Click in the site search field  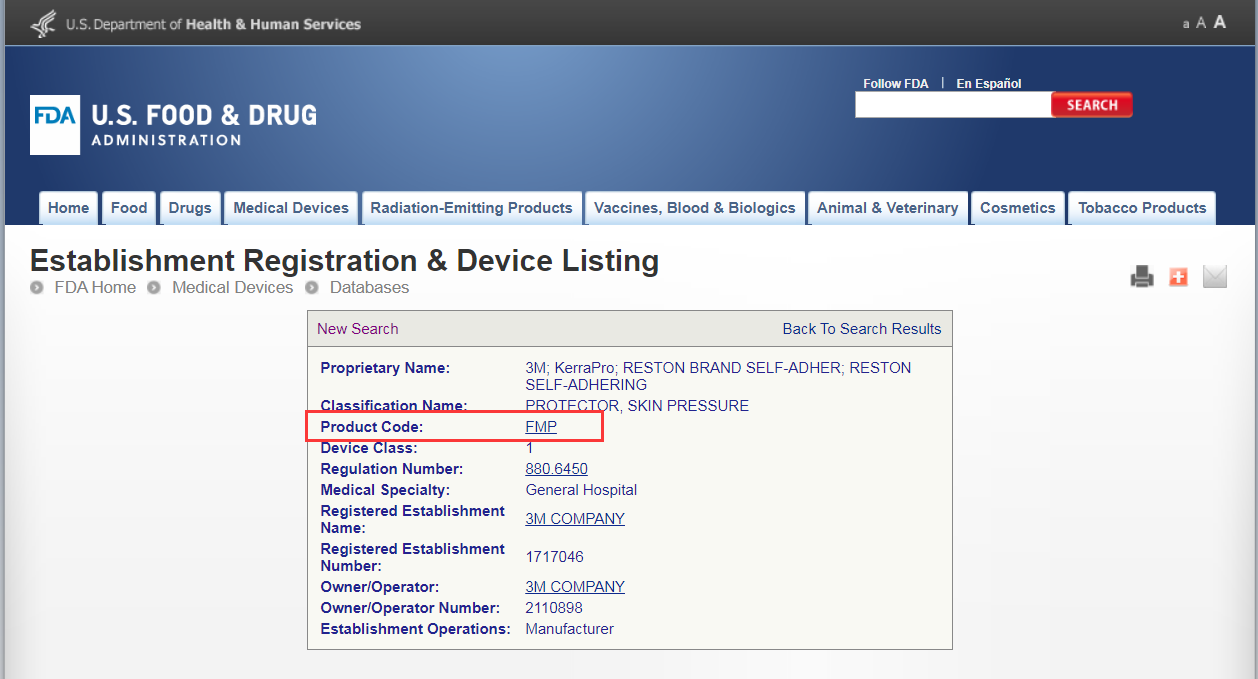point(952,105)
